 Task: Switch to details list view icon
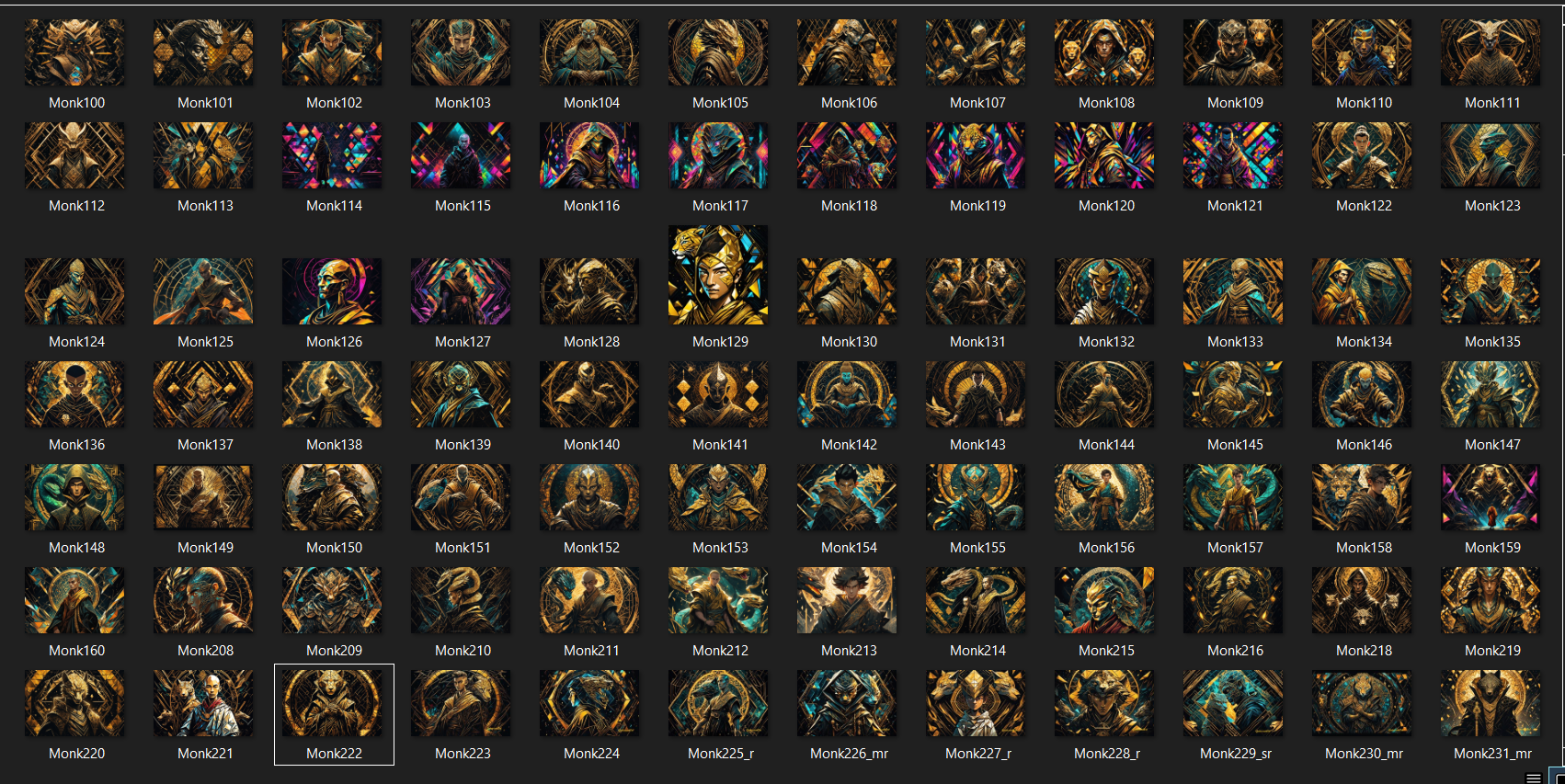coord(1534,778)
